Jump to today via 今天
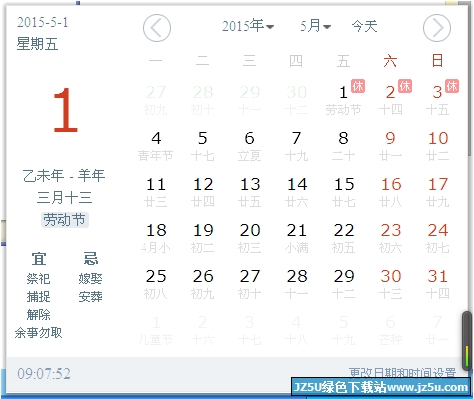The width and height of the screenshot is (474, 399). pos(364,26)
